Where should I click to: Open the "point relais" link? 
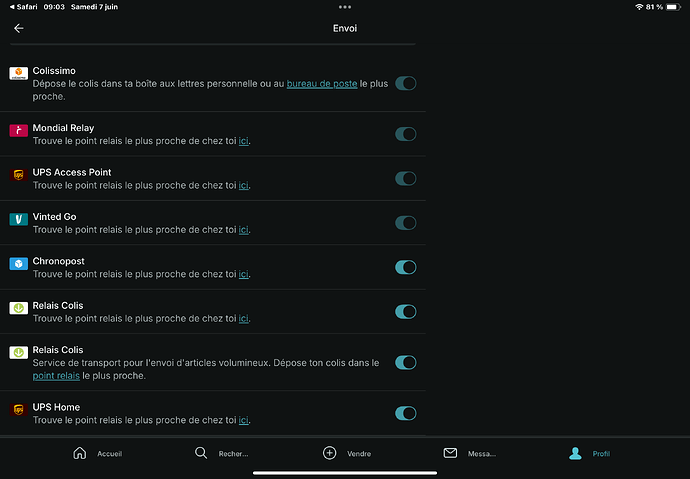[56, 376]
